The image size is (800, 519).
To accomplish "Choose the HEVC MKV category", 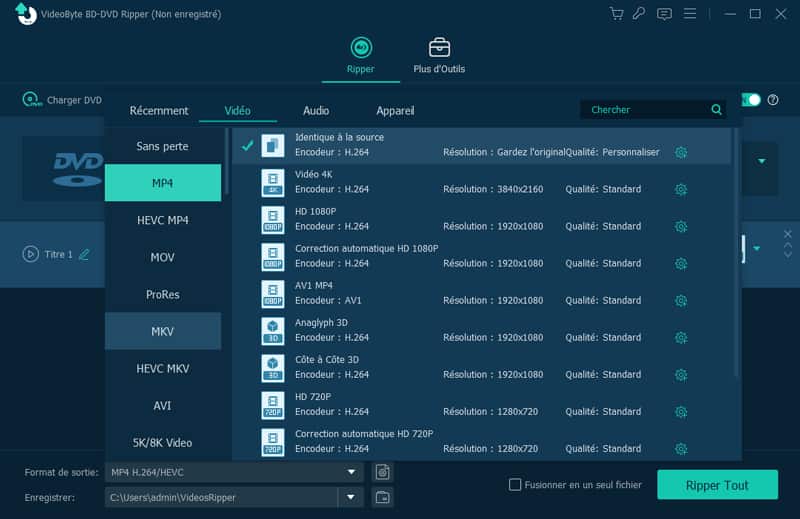I will pos(163,368).
